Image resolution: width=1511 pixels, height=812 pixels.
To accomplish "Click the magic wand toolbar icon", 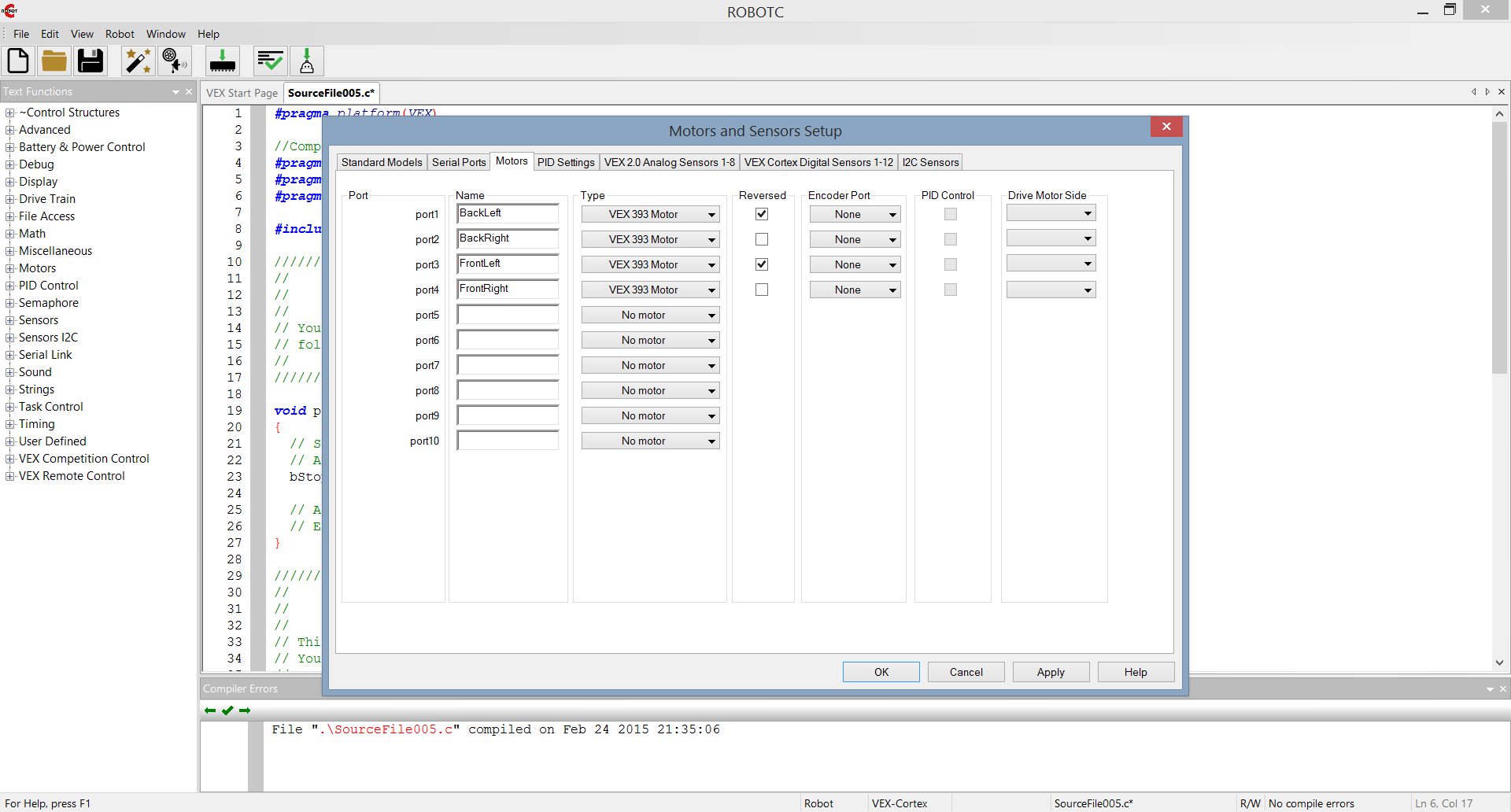I will coord(138,61).
